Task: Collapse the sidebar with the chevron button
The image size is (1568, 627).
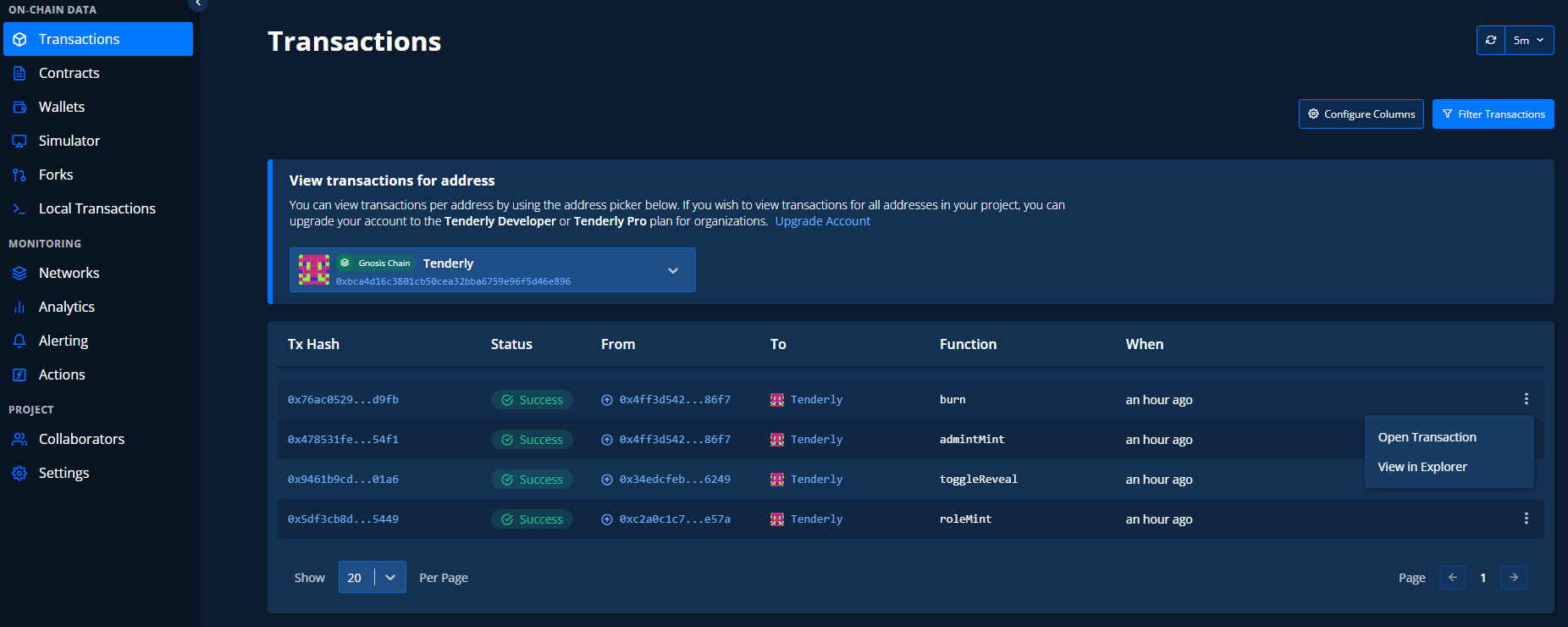Action: click(x=198, y=3)
